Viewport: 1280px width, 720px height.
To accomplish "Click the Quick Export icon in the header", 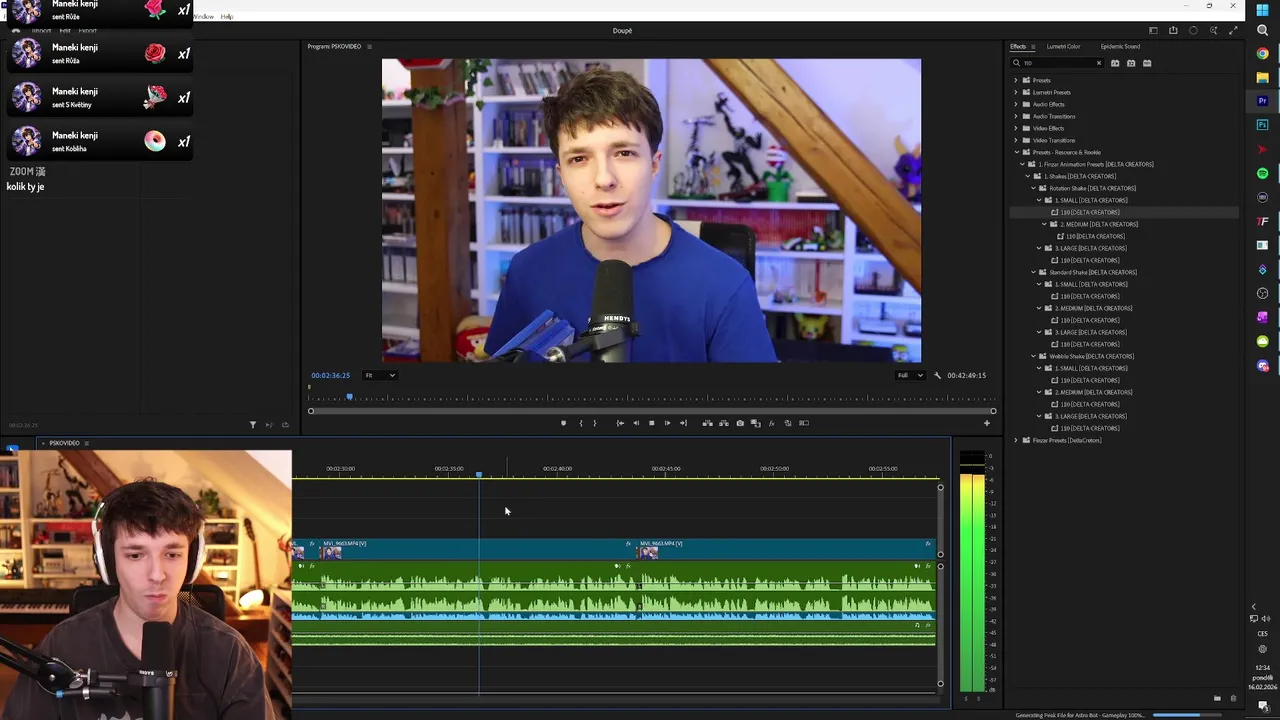I will (x=1173, y=30).
